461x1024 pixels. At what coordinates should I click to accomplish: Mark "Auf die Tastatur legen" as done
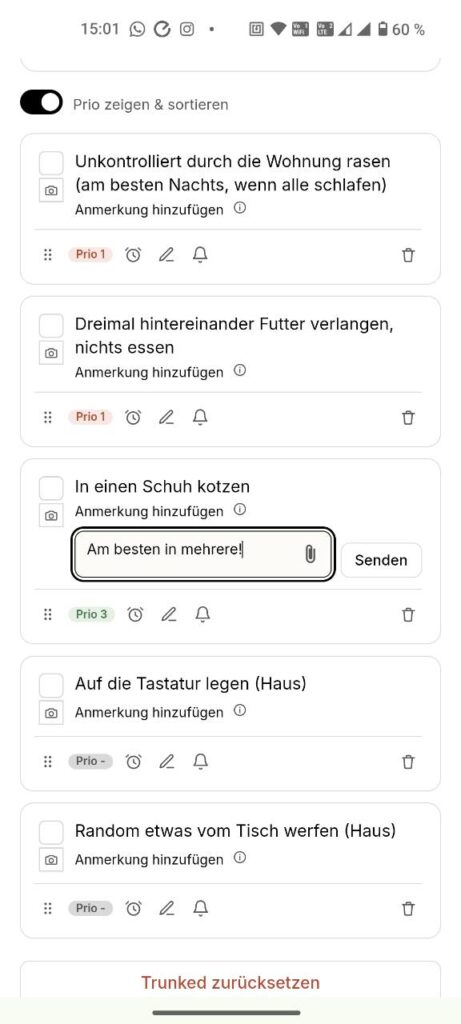tap(51, 685)
